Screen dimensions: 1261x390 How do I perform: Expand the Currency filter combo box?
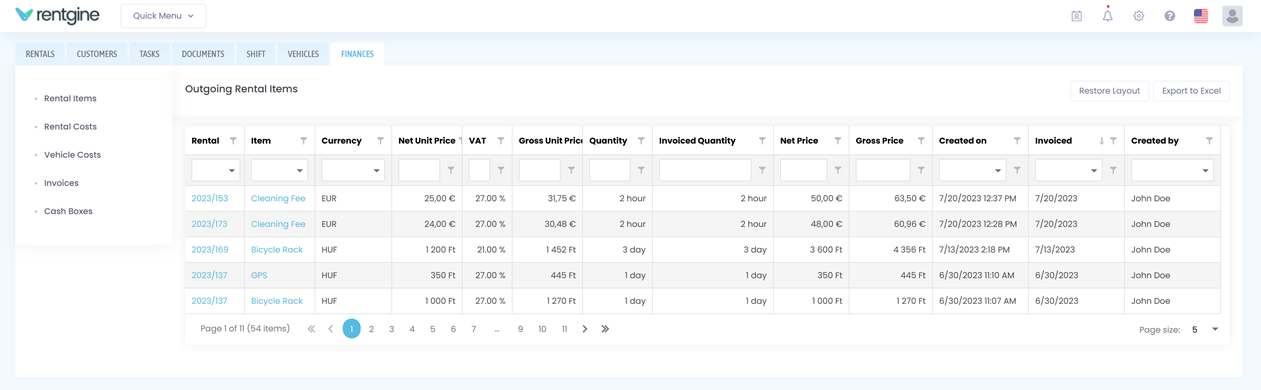[376, 171]
